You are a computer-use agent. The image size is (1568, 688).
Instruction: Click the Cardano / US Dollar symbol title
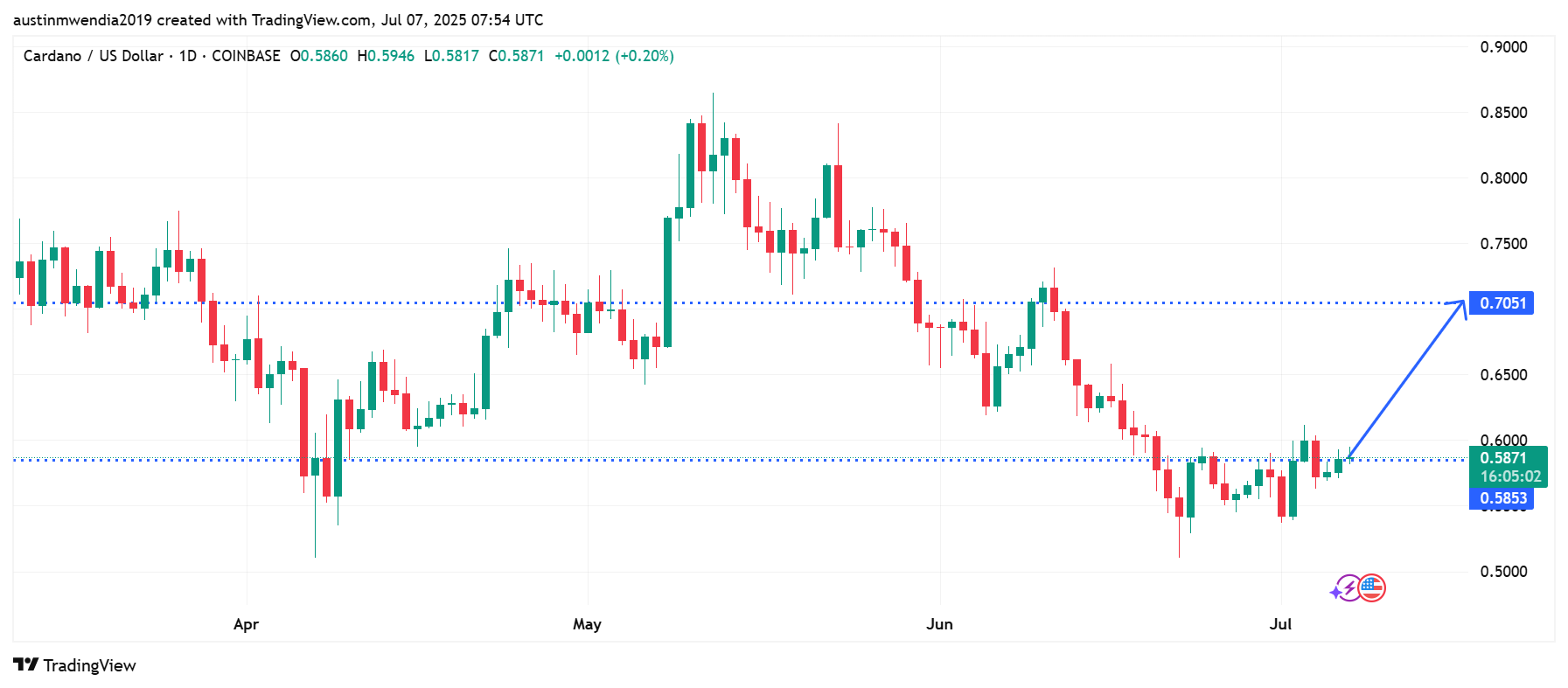tap(94, 56)
